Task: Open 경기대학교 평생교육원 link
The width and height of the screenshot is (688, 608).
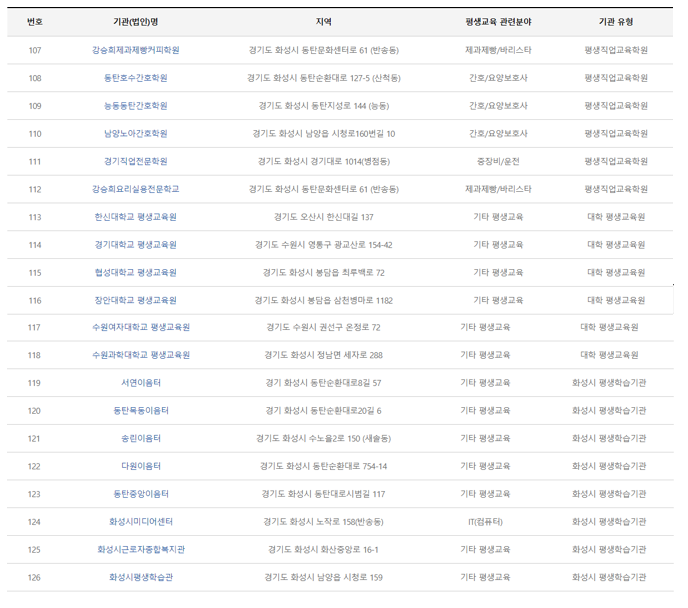Action: click(136, 245)
